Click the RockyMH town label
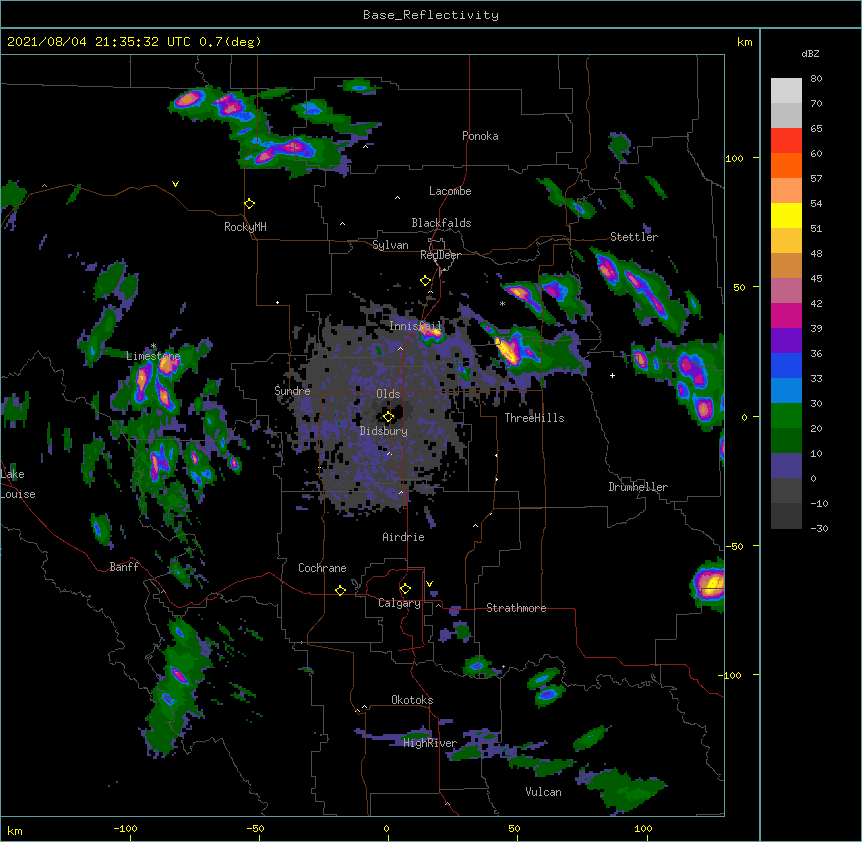Screen dimensions: 862x842 (x=245, y=227)
